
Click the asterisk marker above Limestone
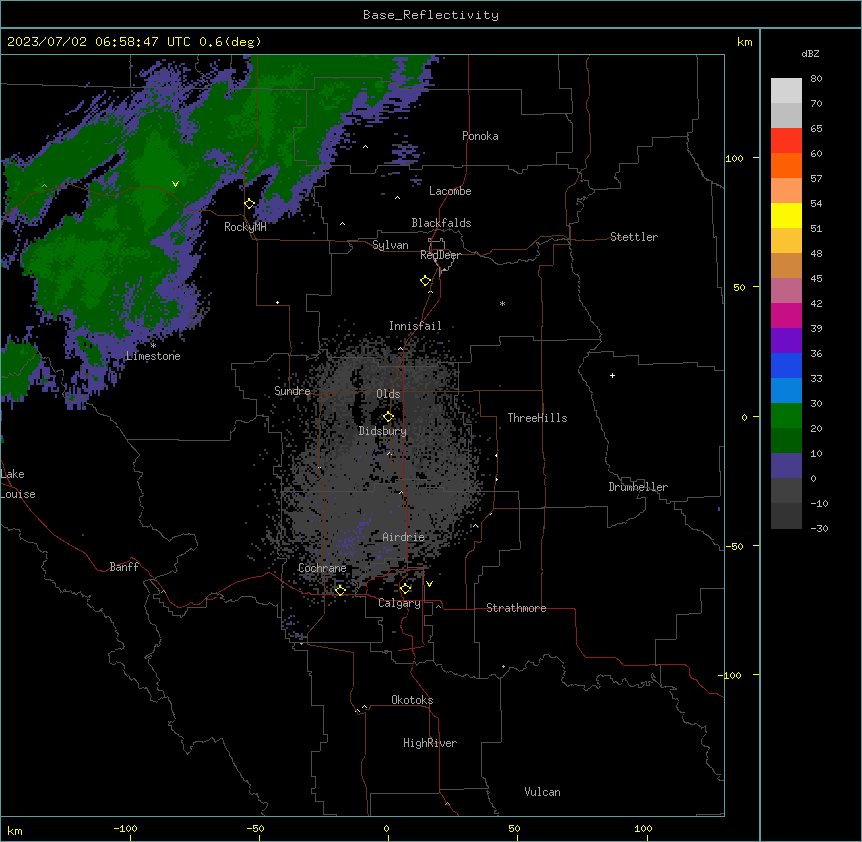153,346
